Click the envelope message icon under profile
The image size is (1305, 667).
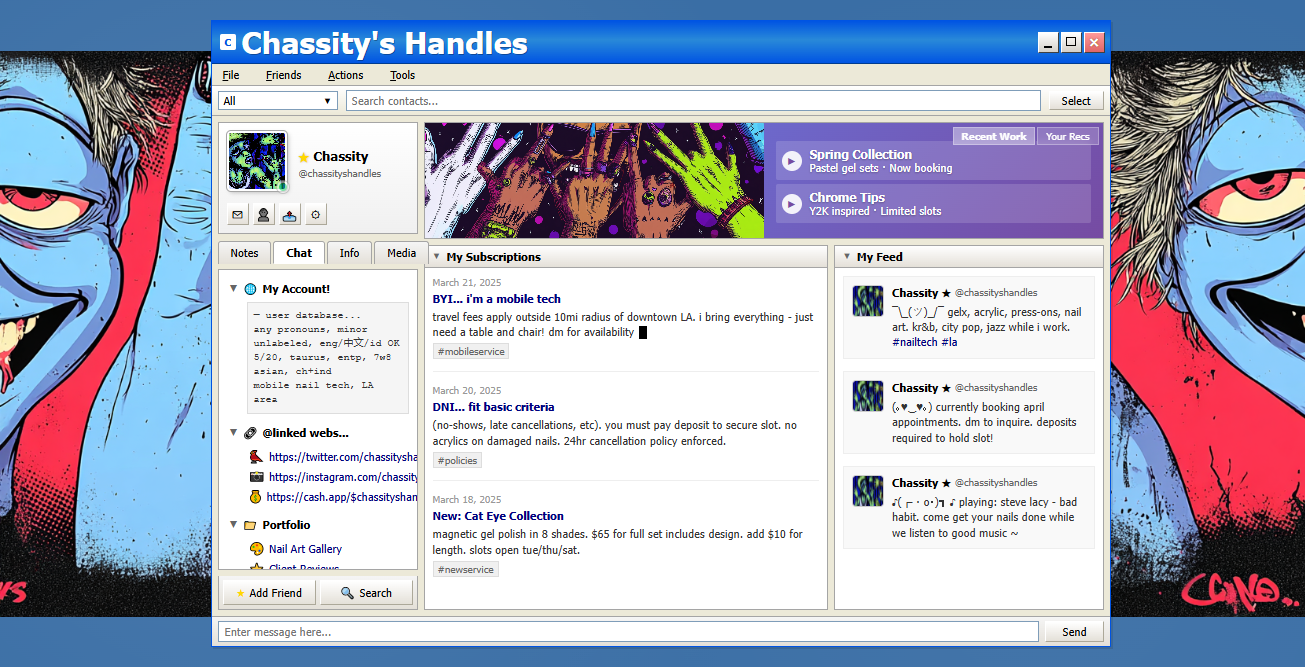pyautogui.click(x=238, y=214)
